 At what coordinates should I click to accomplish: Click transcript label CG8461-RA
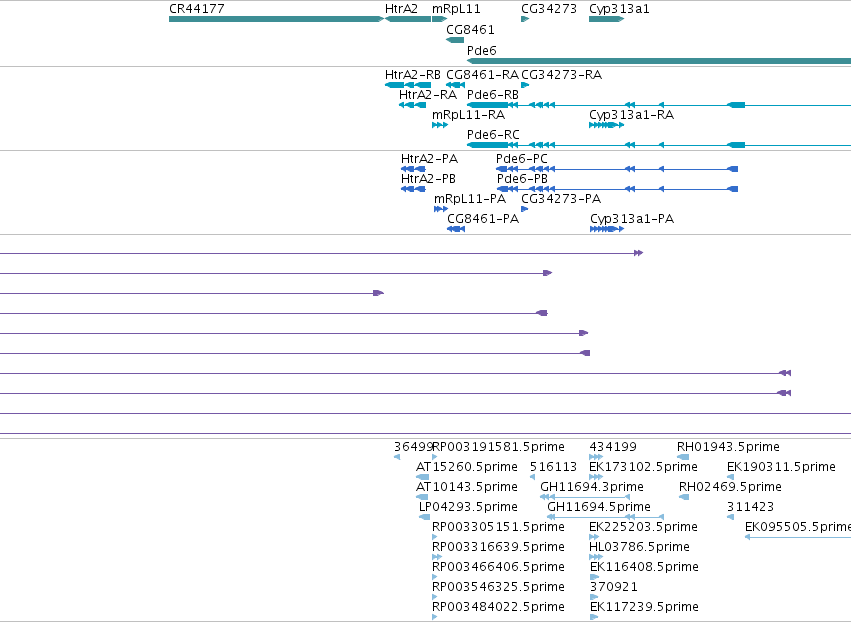482,75
